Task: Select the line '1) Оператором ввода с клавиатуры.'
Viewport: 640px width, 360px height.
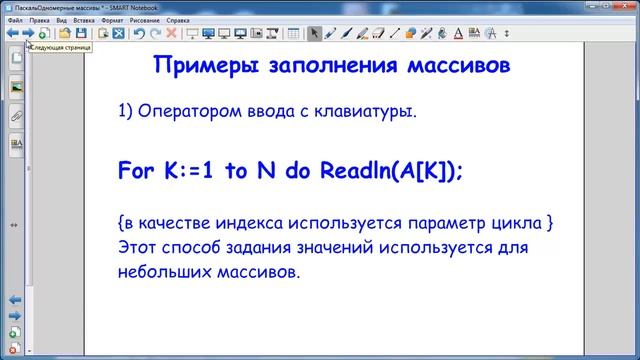Action: (x=267, y=111)
